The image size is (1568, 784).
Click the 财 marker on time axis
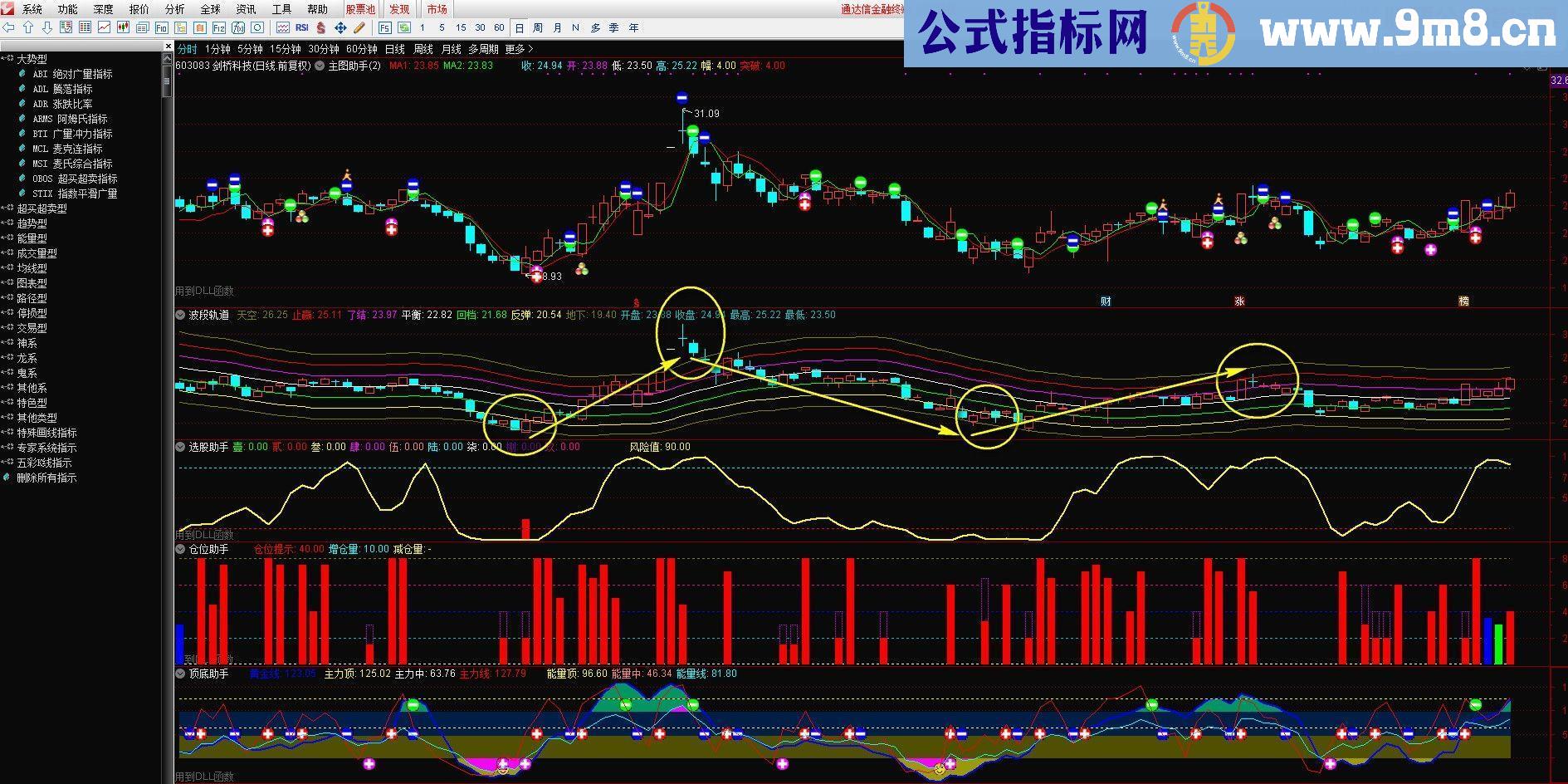point(1106,301)
